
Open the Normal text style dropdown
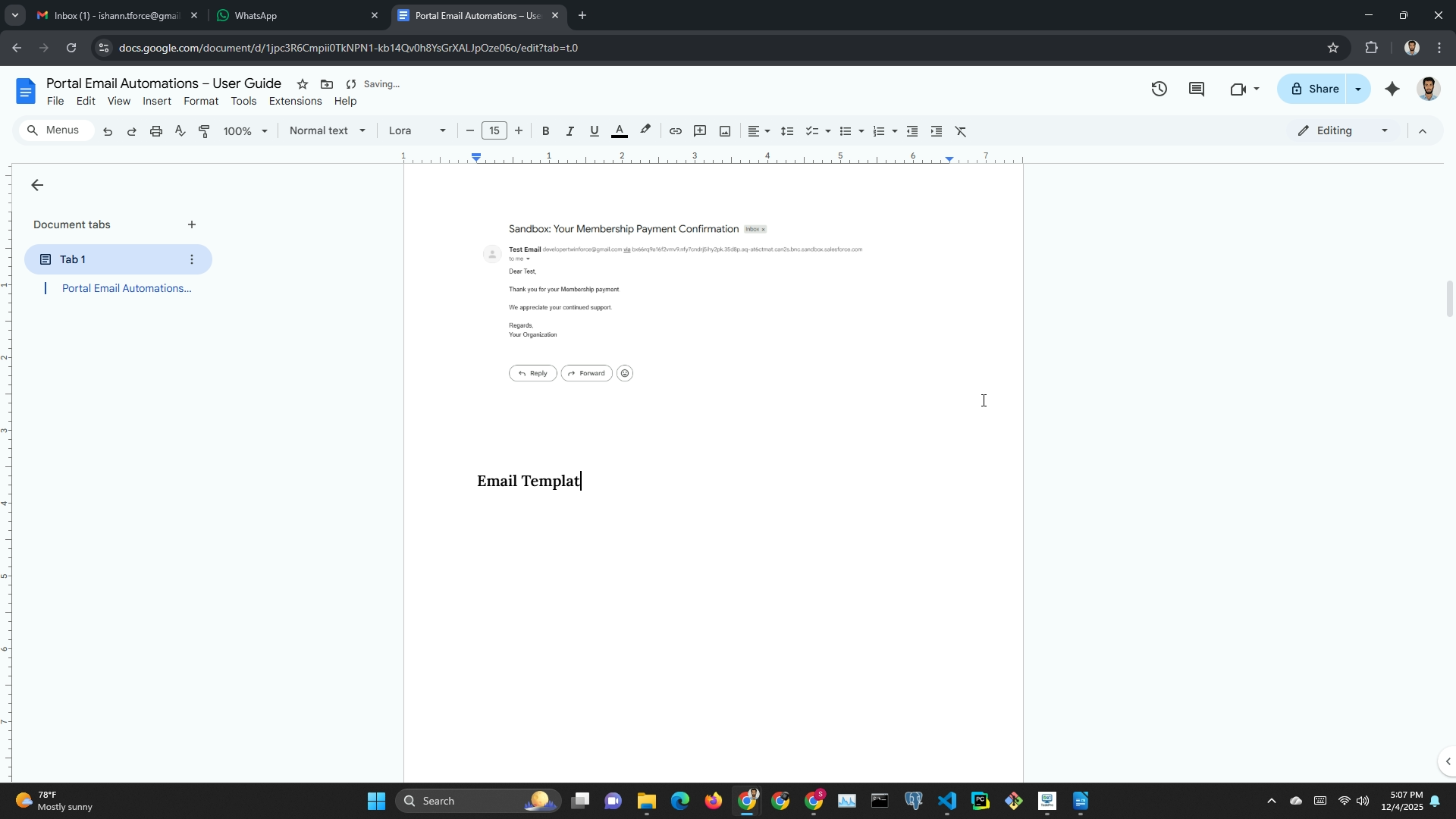coord(327,130)
